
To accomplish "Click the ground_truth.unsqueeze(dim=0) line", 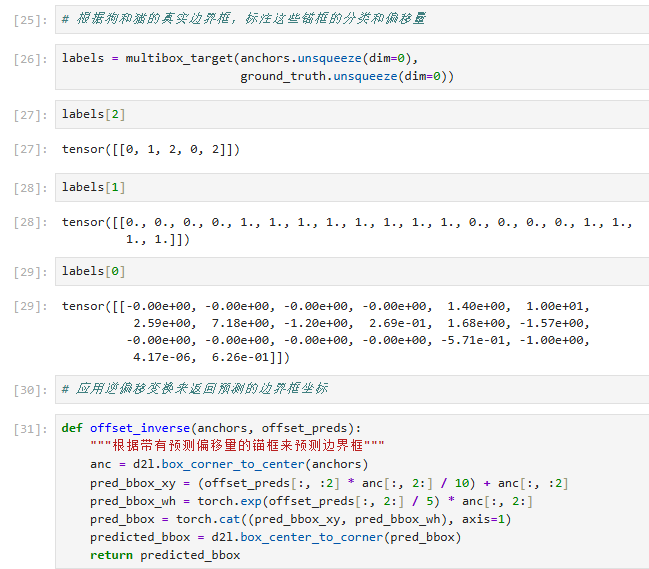I will point(347,77).
